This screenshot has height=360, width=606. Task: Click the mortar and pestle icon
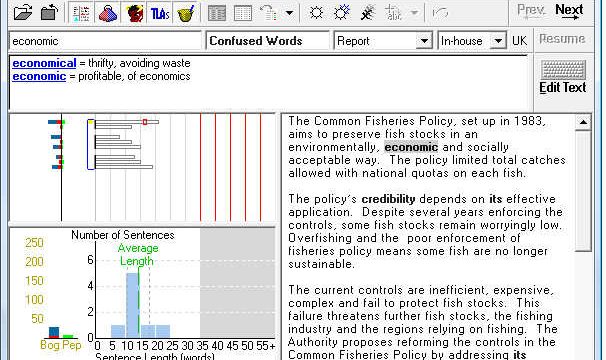(x=186, y=13)
